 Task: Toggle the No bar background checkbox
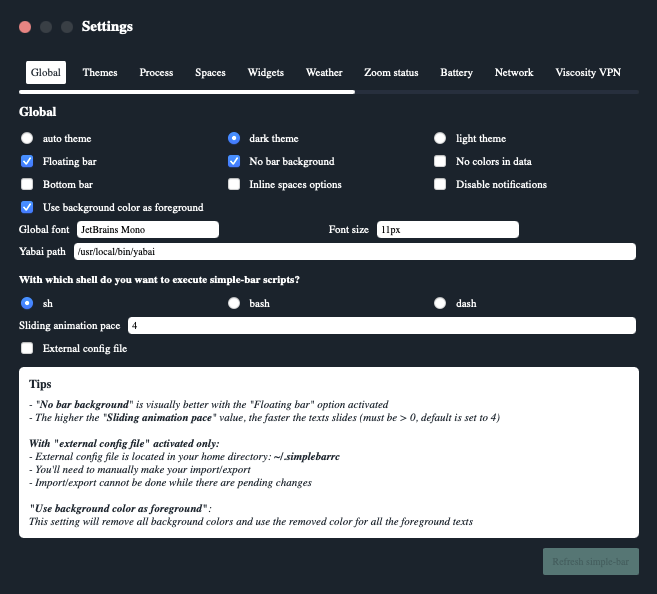click(234, 161)
